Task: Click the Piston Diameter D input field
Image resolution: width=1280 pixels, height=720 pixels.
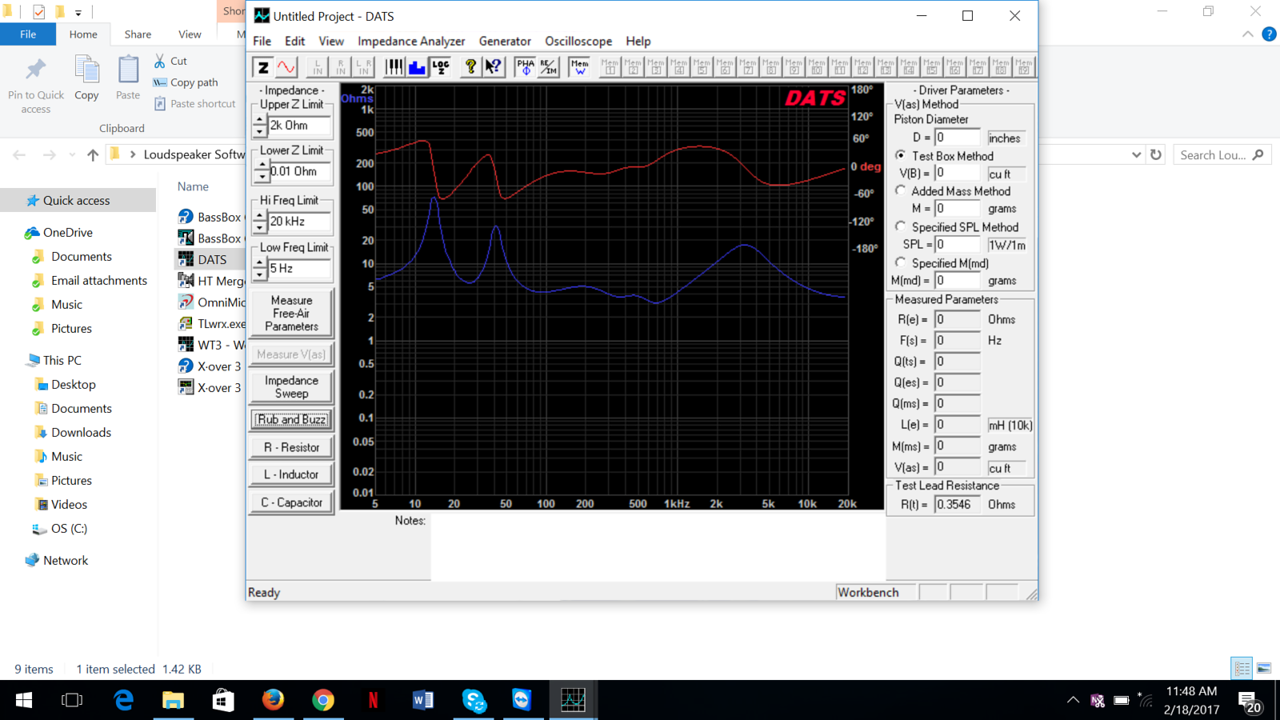Action: tap(958, 138)
